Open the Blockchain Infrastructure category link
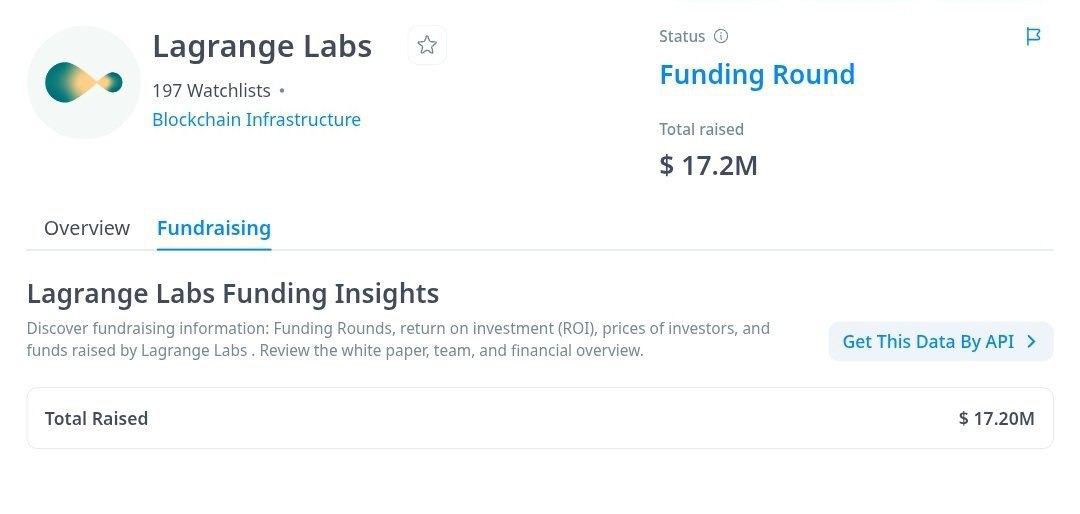This screenshot has width=1080, height=514. [x=256, y=120]
